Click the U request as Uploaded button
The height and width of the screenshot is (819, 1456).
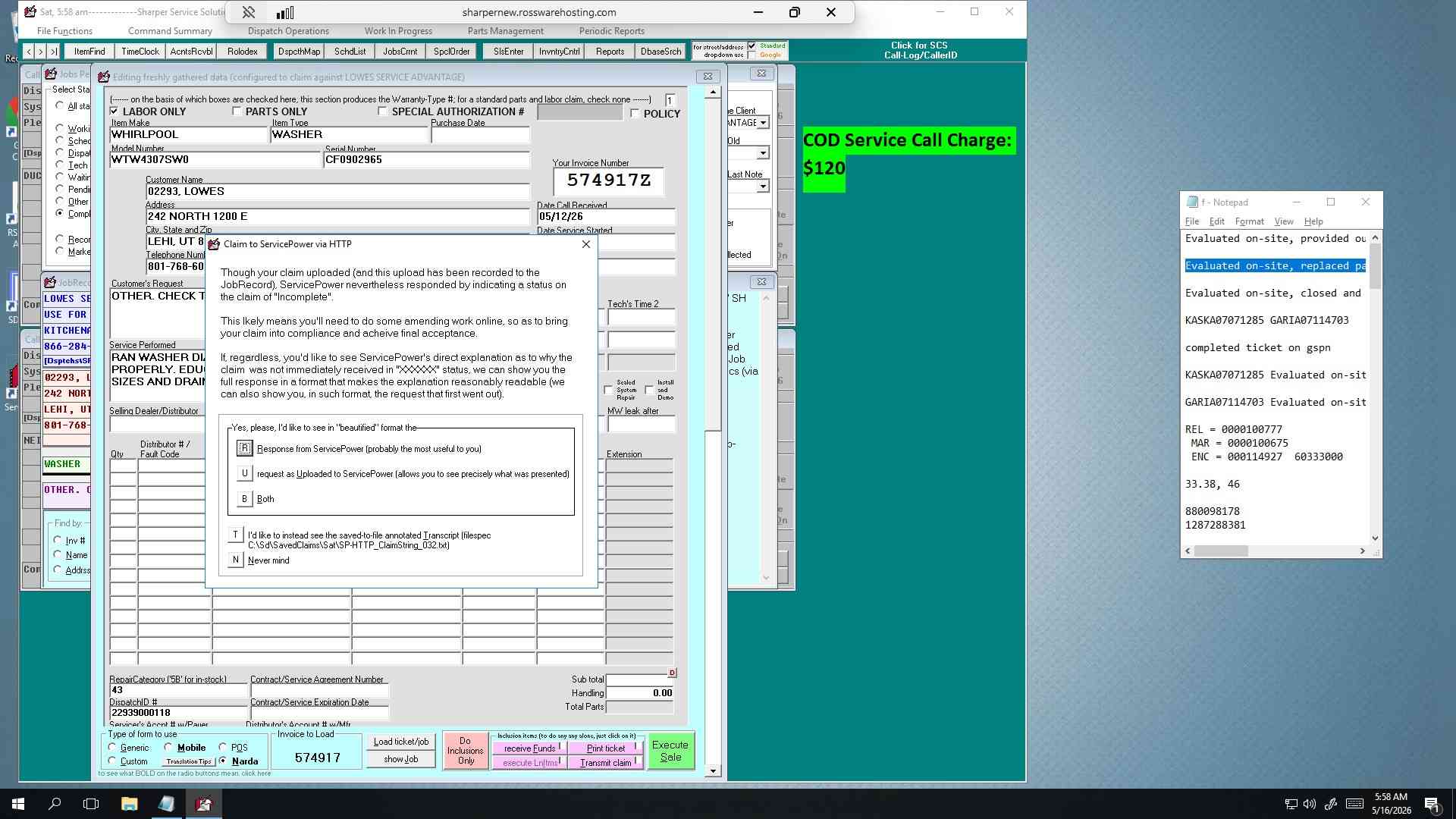pos(244,473)
